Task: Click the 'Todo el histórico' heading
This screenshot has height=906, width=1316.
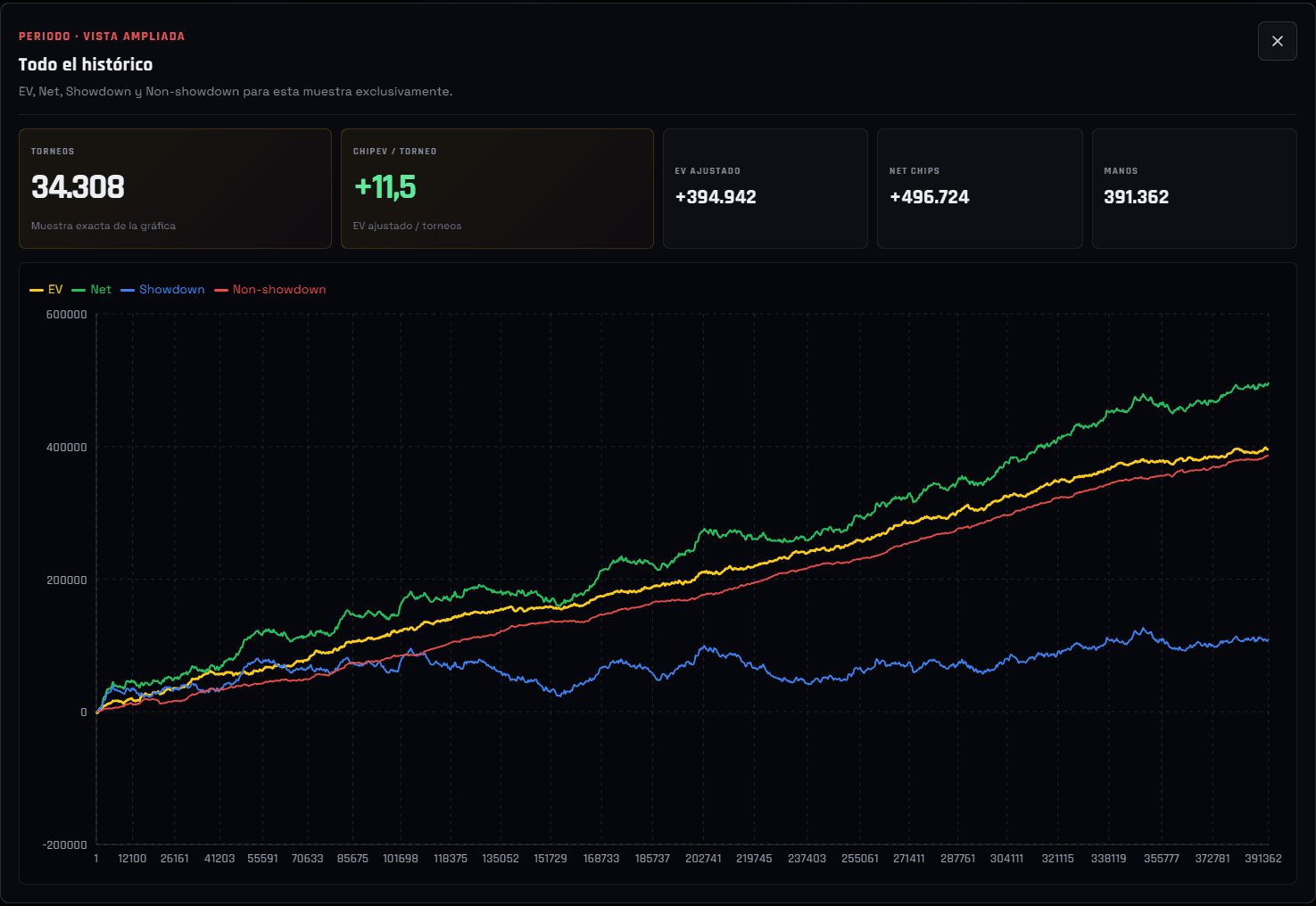Action: 86,64
